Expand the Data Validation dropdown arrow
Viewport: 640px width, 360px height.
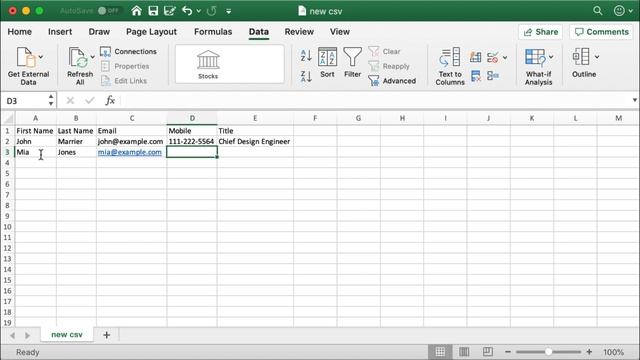coord(505,58)
